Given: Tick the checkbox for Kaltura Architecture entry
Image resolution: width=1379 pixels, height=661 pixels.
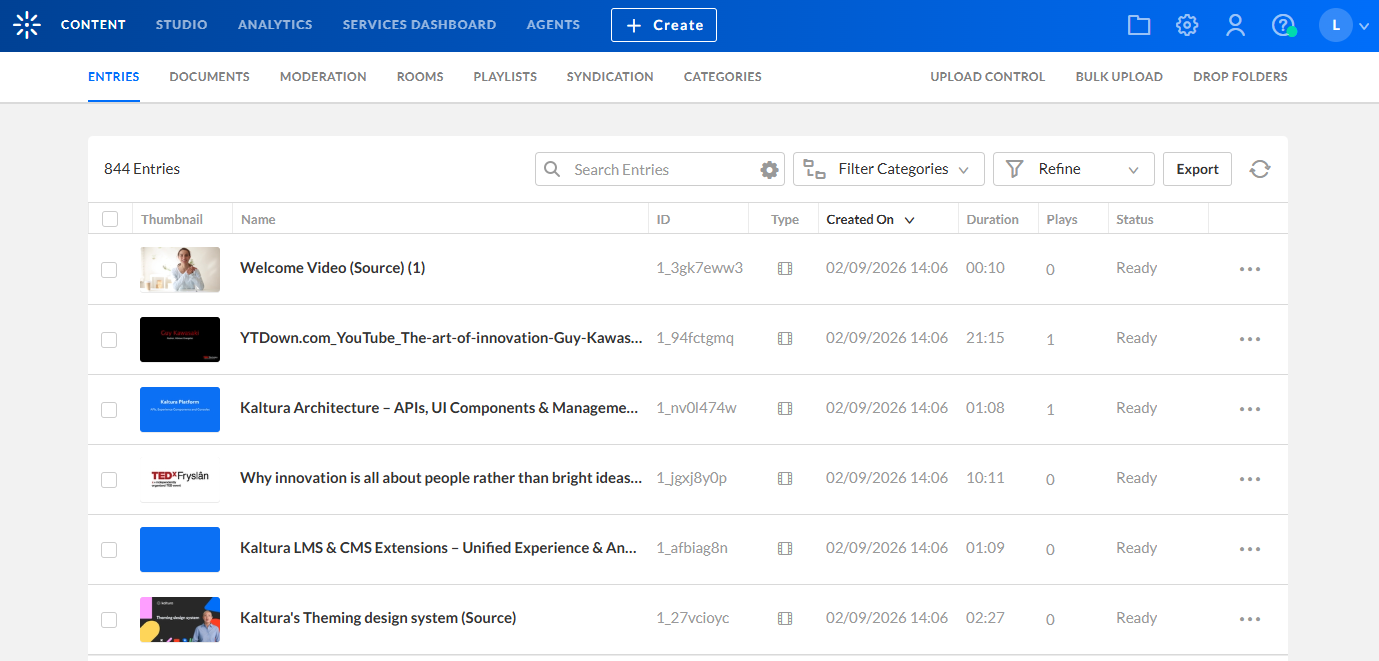Looking at the screenshot, I should (x=109, y=409).
